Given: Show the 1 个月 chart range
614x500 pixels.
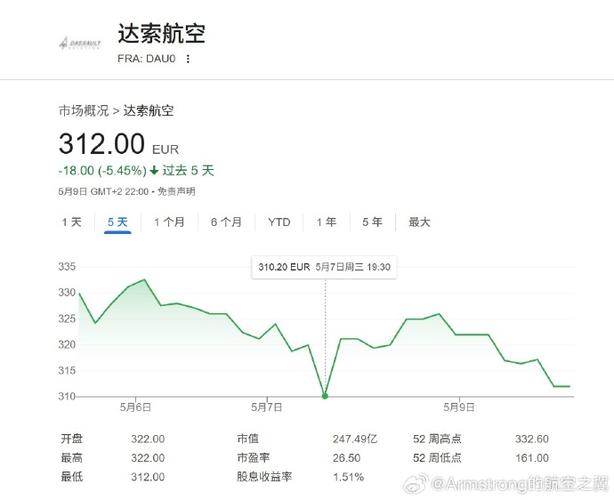Looking at the screenshot, I should [x=169, y=222].
